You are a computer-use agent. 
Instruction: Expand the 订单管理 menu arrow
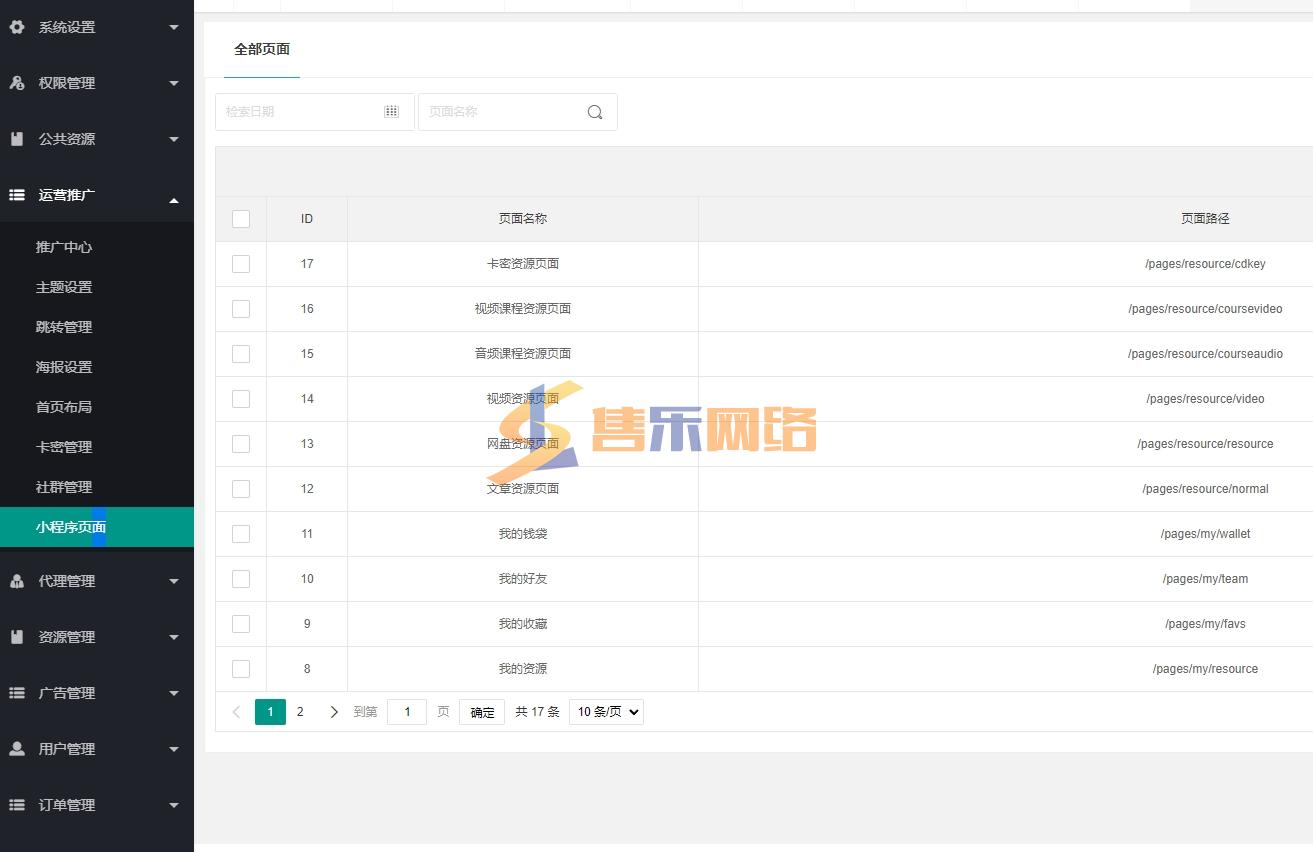(x=174, y=805)
